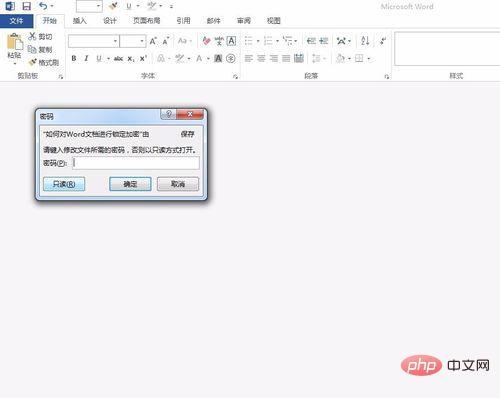Click the phonetic guide (文) icon
The width and height of the screenshot is (500, 398).
pos(219,41)
